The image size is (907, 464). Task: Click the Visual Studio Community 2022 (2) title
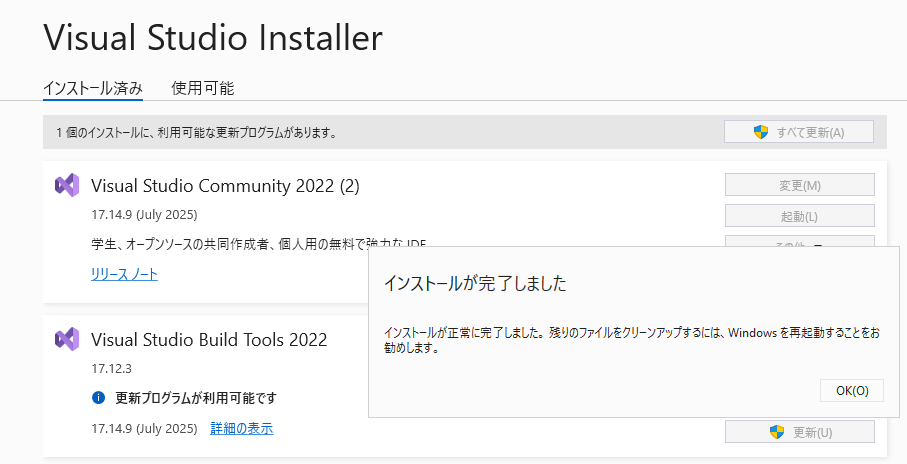click(x=225, y=186)
